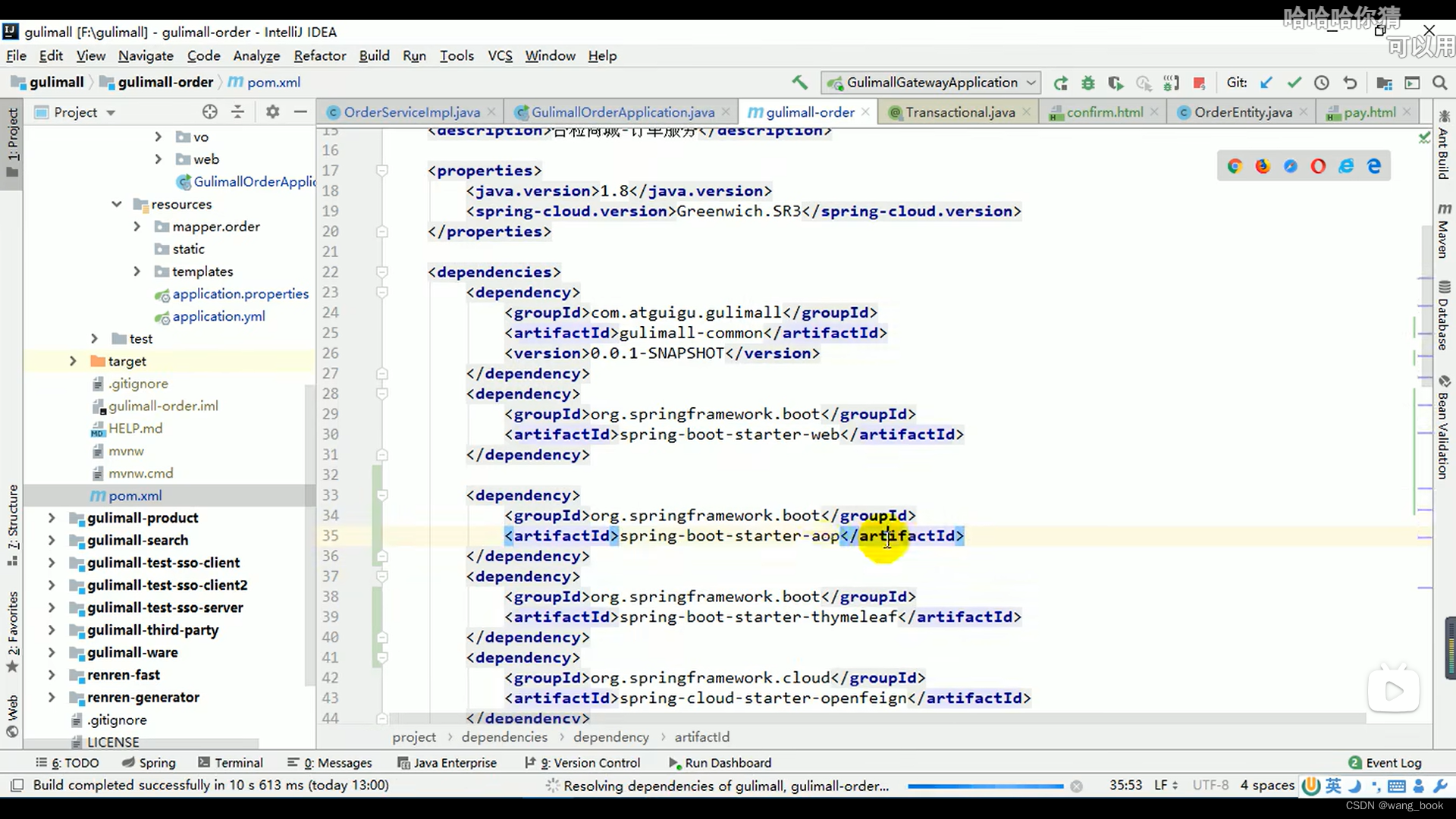Run with coverage shield icon
This screenshot has width=1456, height=819.
(x=1116, y=83)
